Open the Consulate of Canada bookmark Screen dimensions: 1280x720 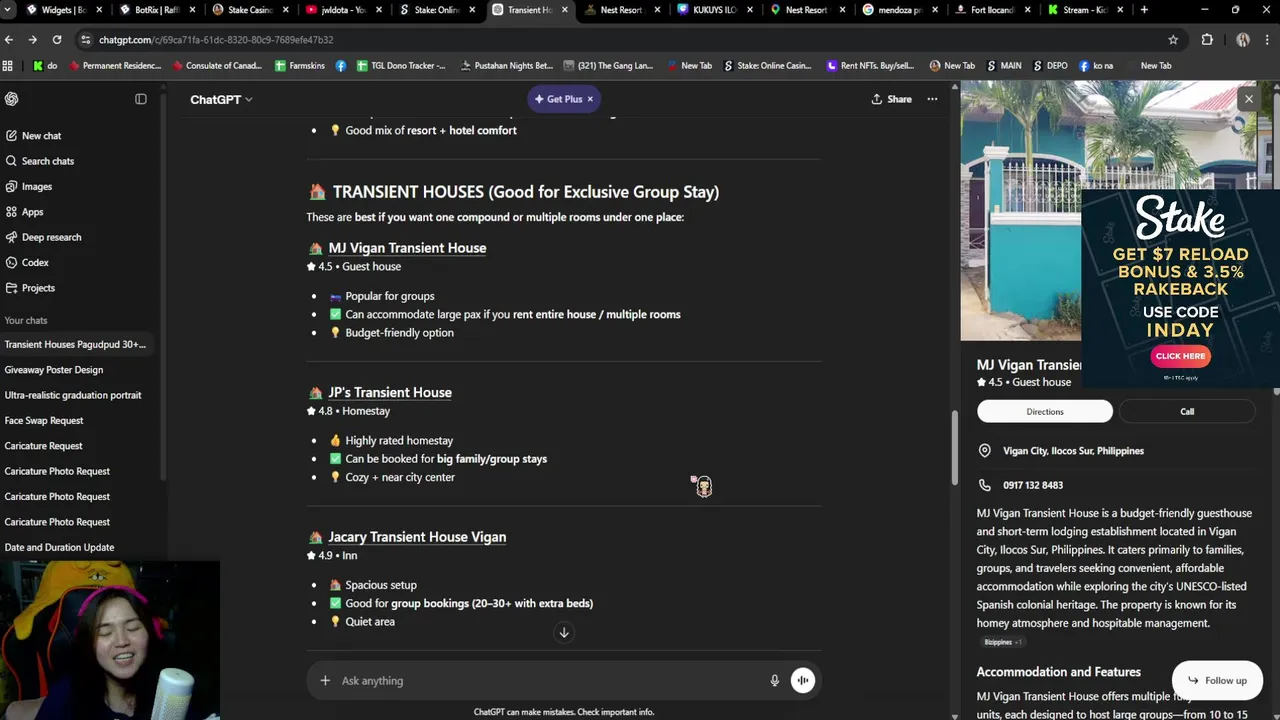[x=216, y=66]
